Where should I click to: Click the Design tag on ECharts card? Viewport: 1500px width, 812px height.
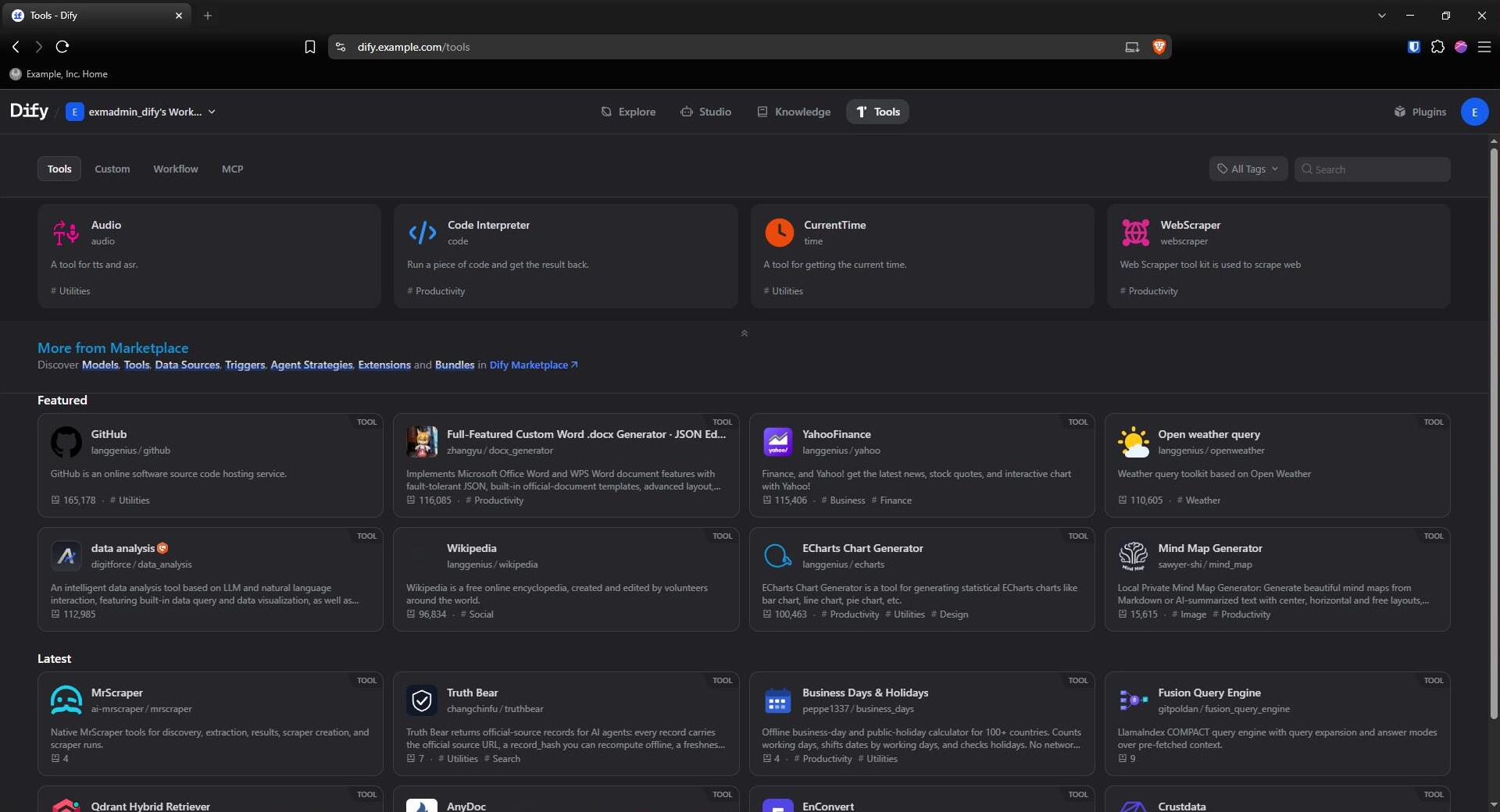point(949,614)
